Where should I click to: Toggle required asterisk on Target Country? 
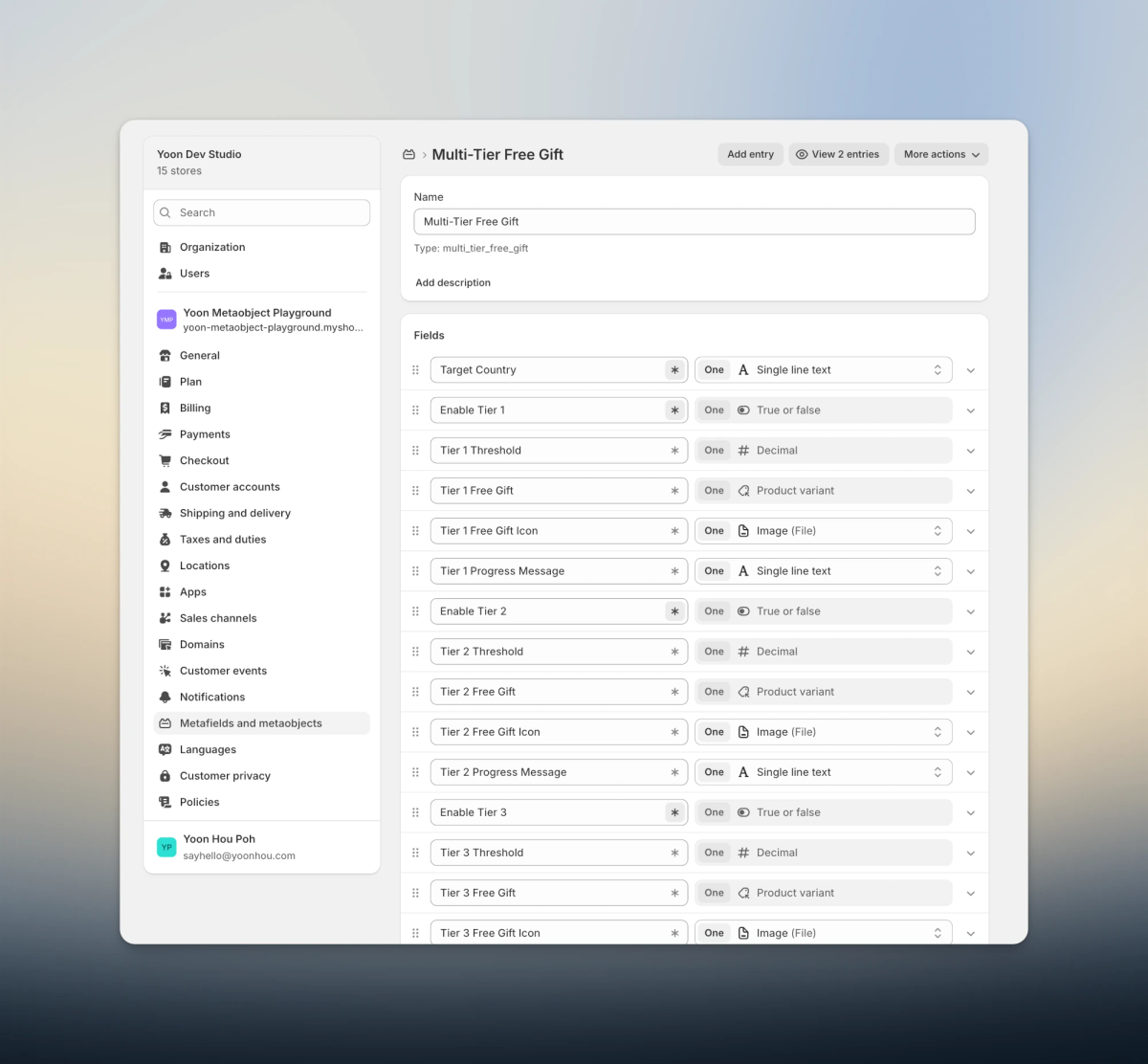674,370
